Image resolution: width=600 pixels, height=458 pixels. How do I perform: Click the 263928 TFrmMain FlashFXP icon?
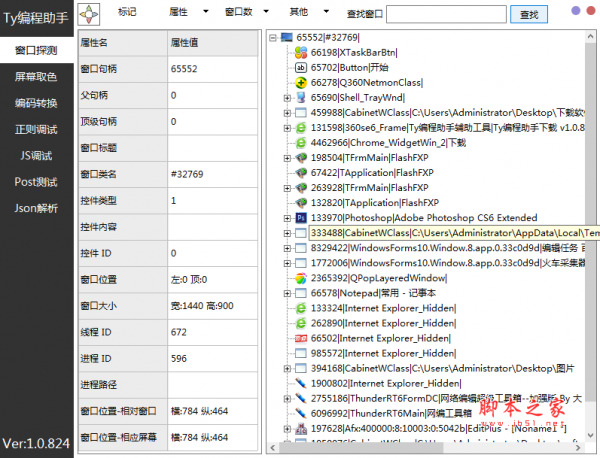coord(301,188)
